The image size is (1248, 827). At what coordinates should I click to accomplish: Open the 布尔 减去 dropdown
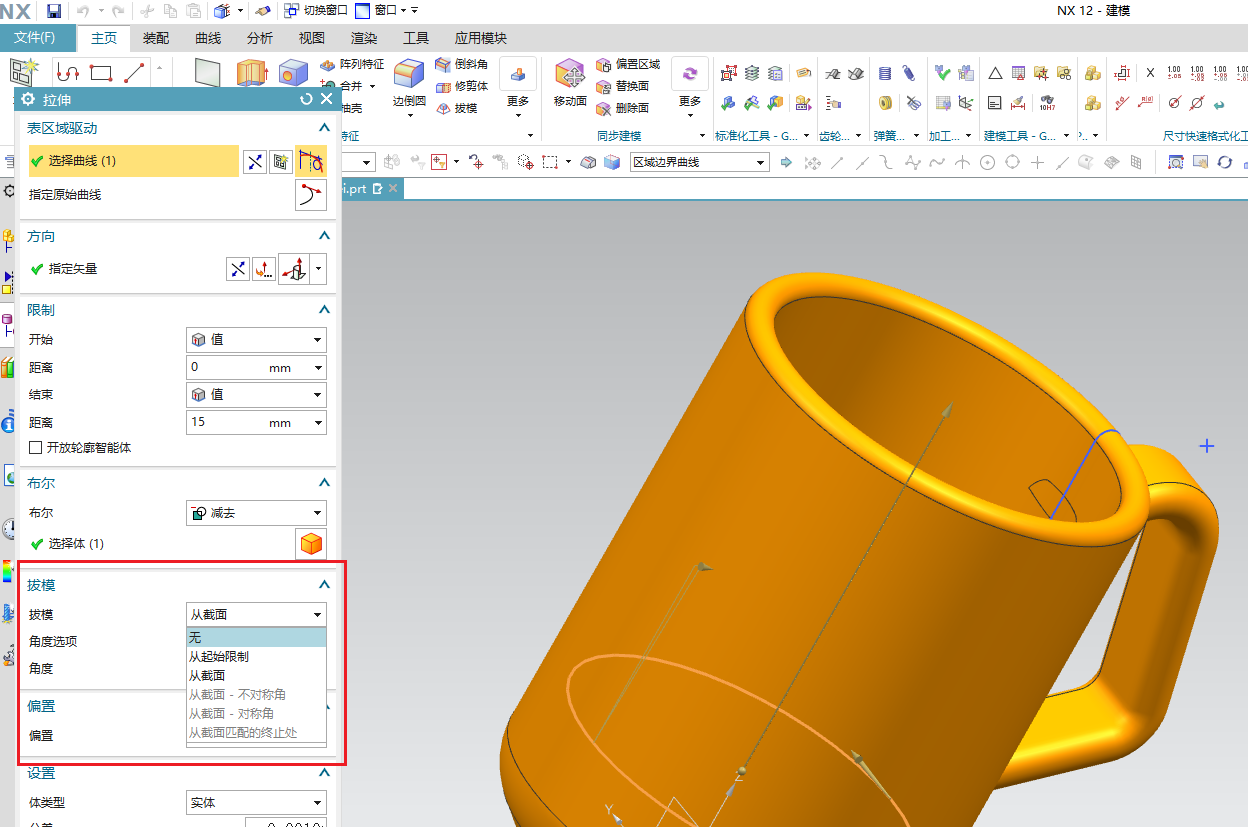[x=256, y=513]
